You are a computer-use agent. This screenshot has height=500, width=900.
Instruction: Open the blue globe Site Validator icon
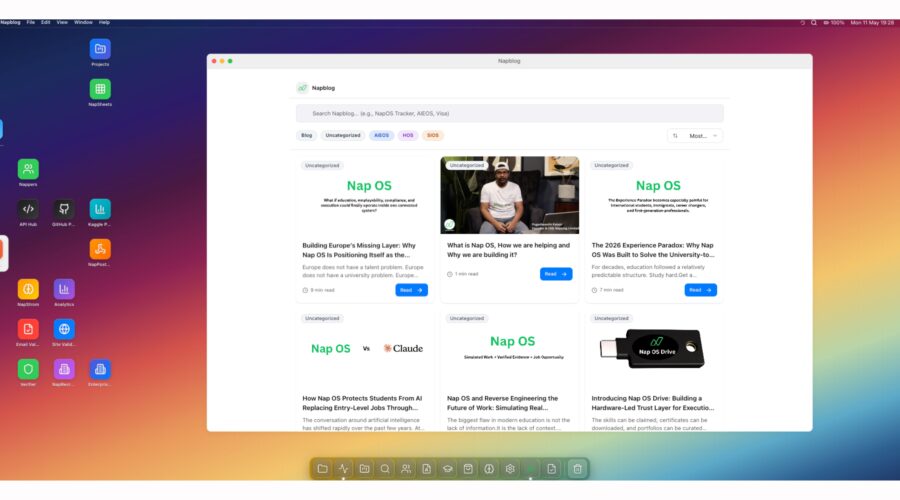click(x=64, y=329)
